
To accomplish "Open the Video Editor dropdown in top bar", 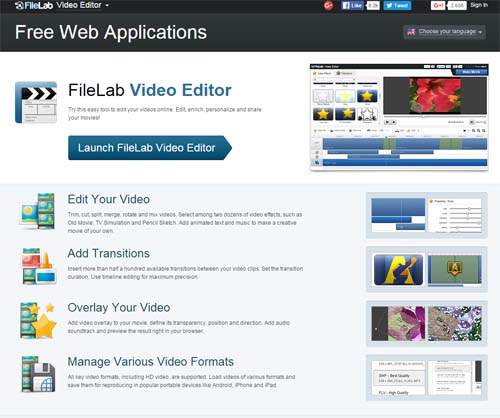I will coord(83,5).
